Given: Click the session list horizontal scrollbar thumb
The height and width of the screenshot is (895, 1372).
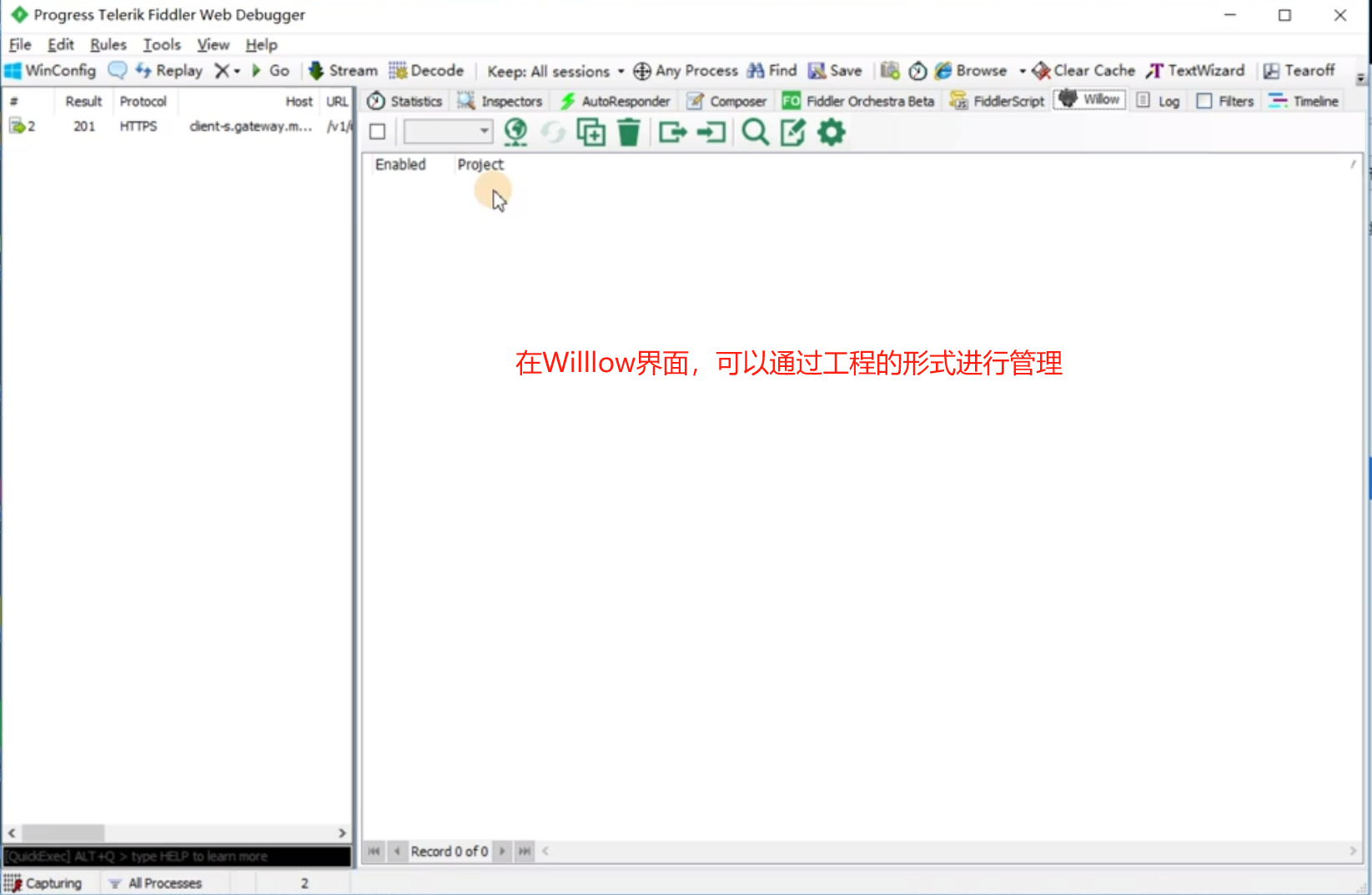Looking at the screenshot, I should (x=63, y=833).
